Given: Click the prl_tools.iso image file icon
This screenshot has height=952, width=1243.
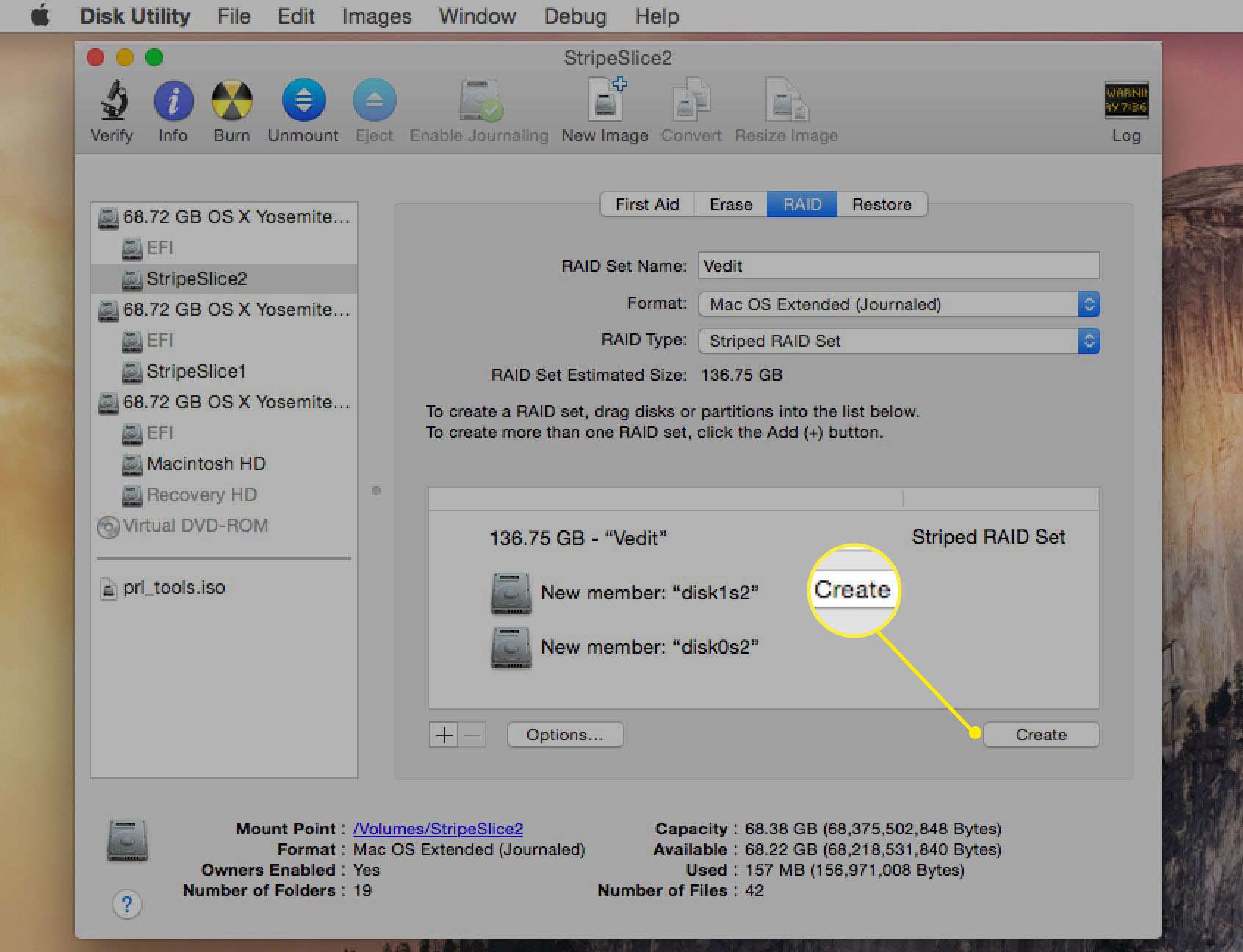Looking at the screenshot, I should 109,588.
